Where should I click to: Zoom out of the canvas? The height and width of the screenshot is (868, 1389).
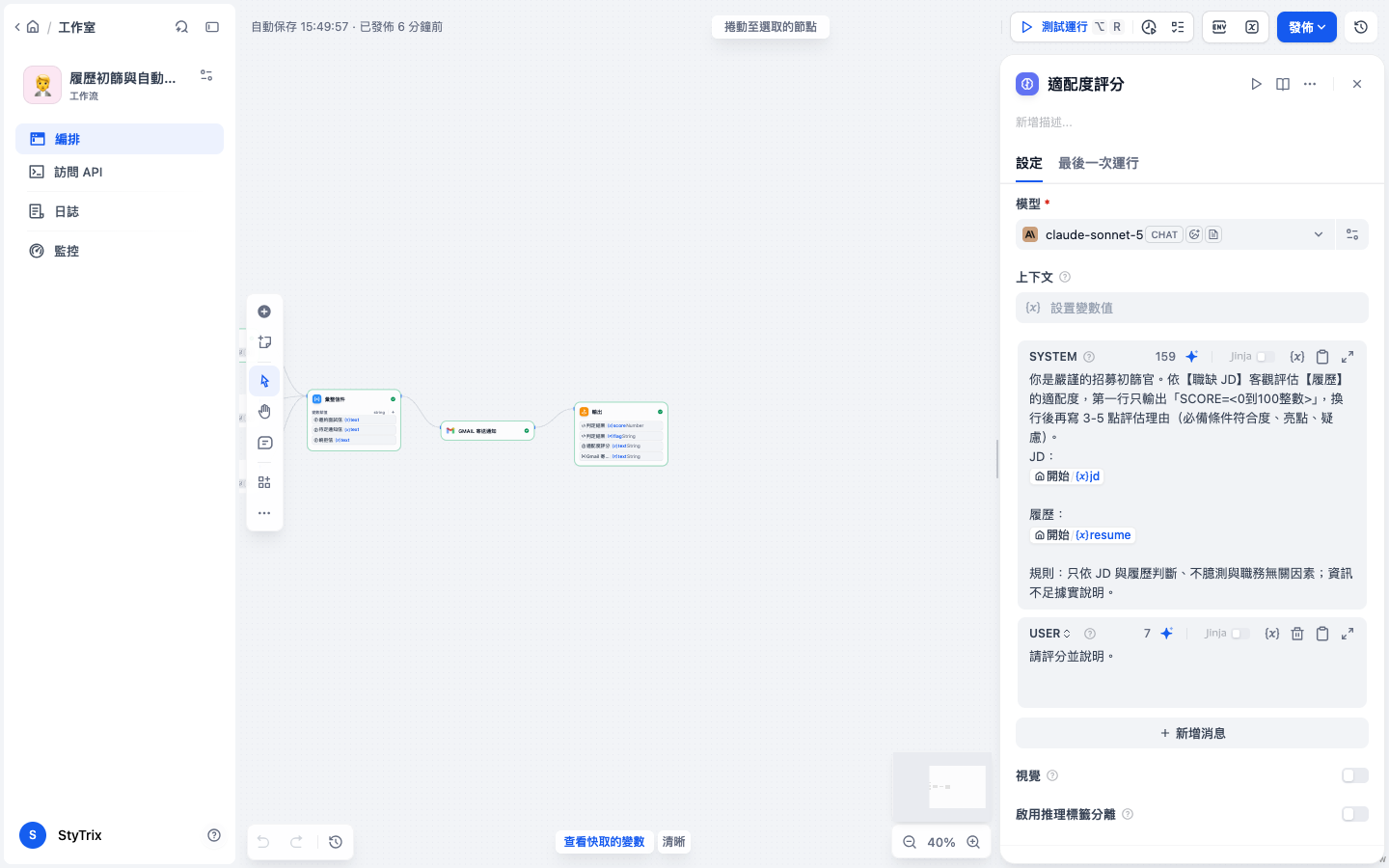(910, 842)
